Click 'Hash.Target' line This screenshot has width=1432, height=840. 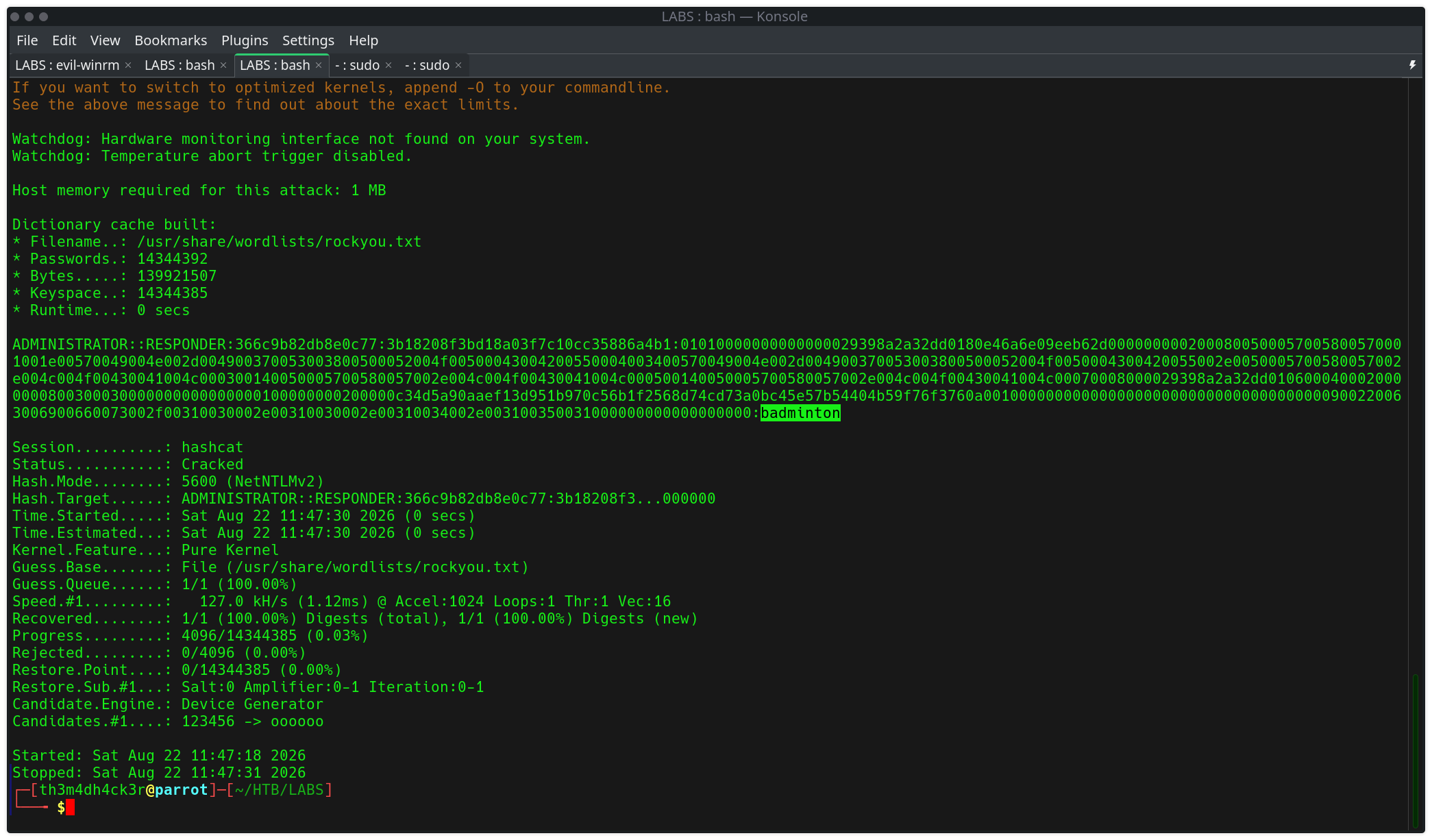[364, 499]
